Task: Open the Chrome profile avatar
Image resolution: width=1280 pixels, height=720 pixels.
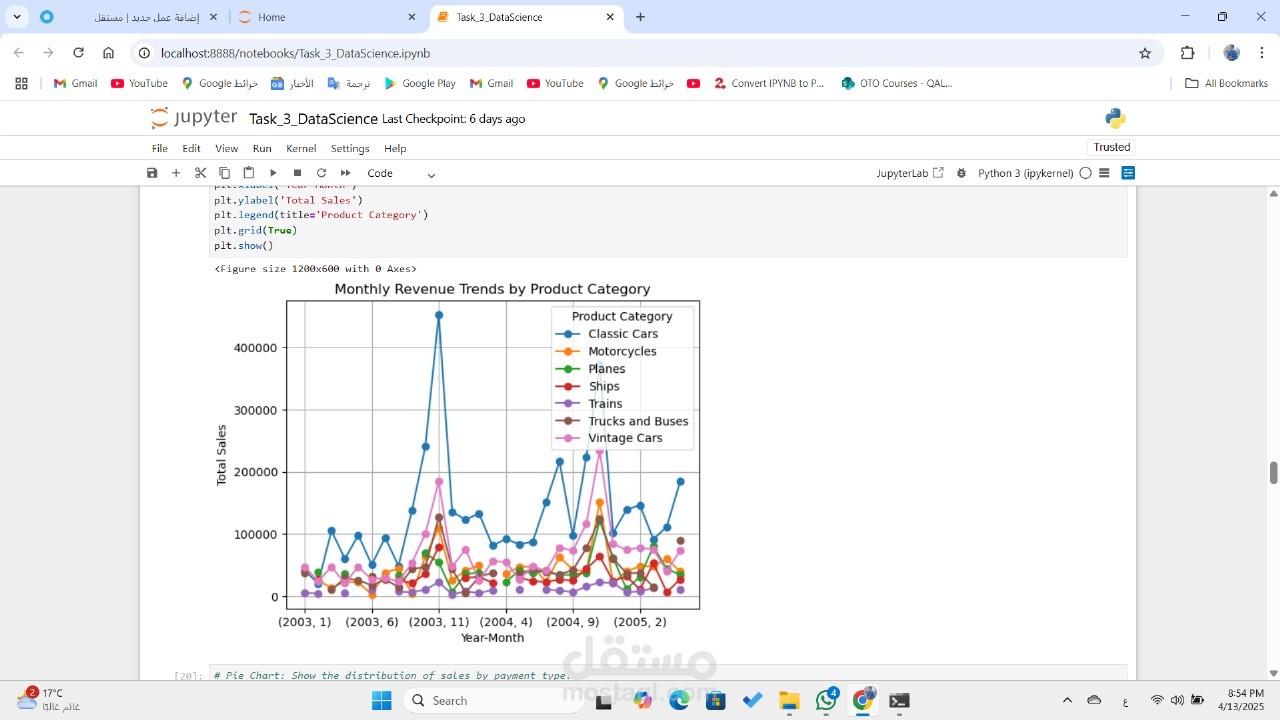Action: coord(1232,53)
